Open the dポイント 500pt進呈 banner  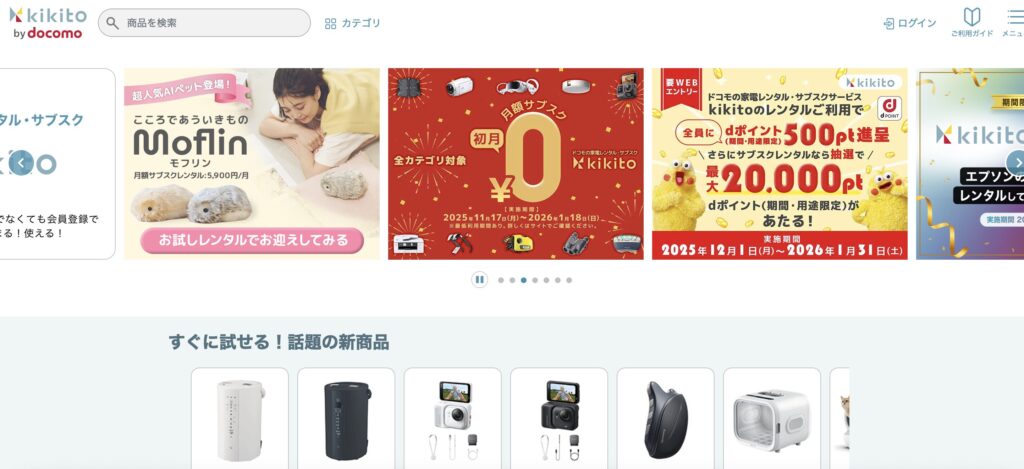779,163
